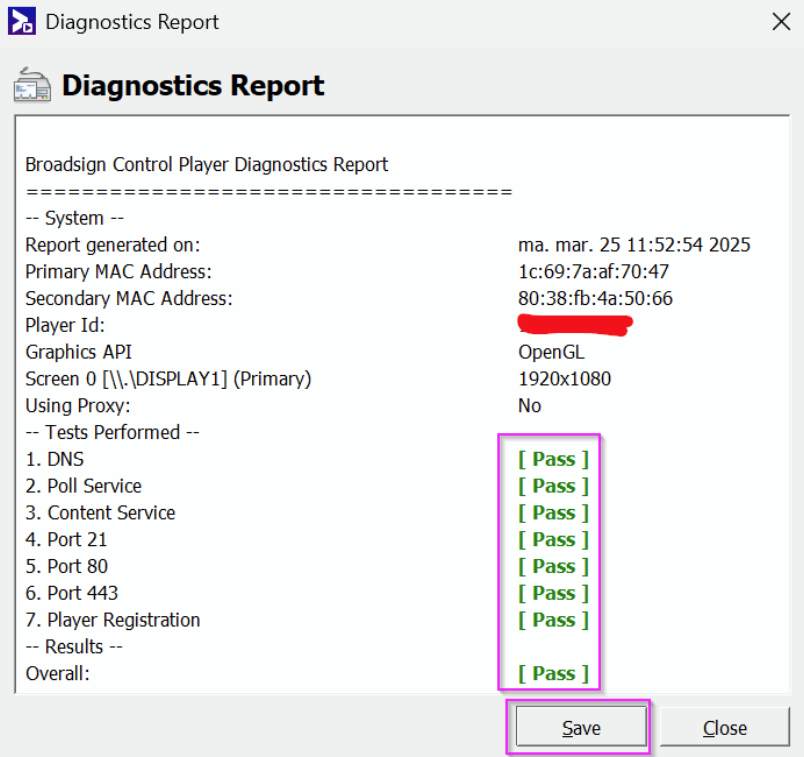
Task: Click the report generated date value
Action: coord(634,245)
